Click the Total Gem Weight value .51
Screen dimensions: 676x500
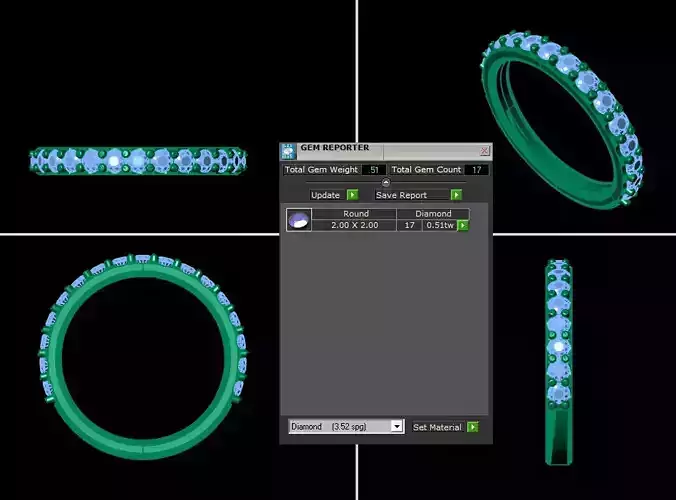(x=373, y=170)
